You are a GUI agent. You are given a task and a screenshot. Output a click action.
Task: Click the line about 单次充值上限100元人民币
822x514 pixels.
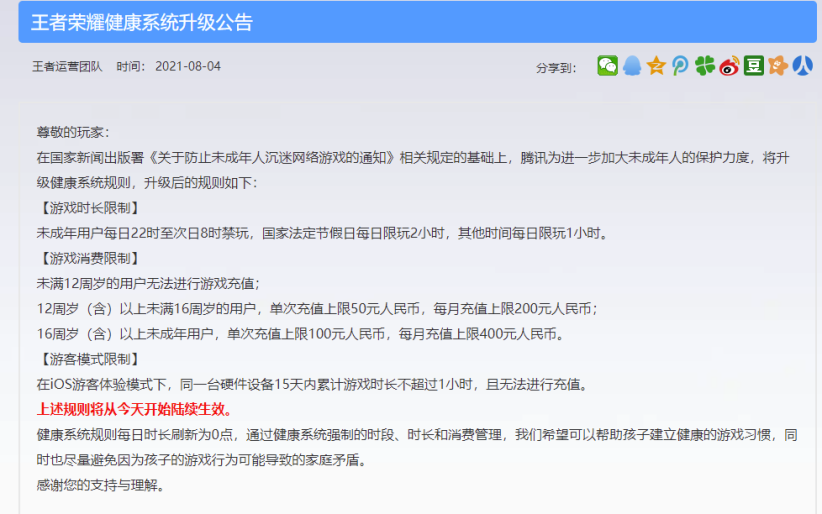point(300,334)
